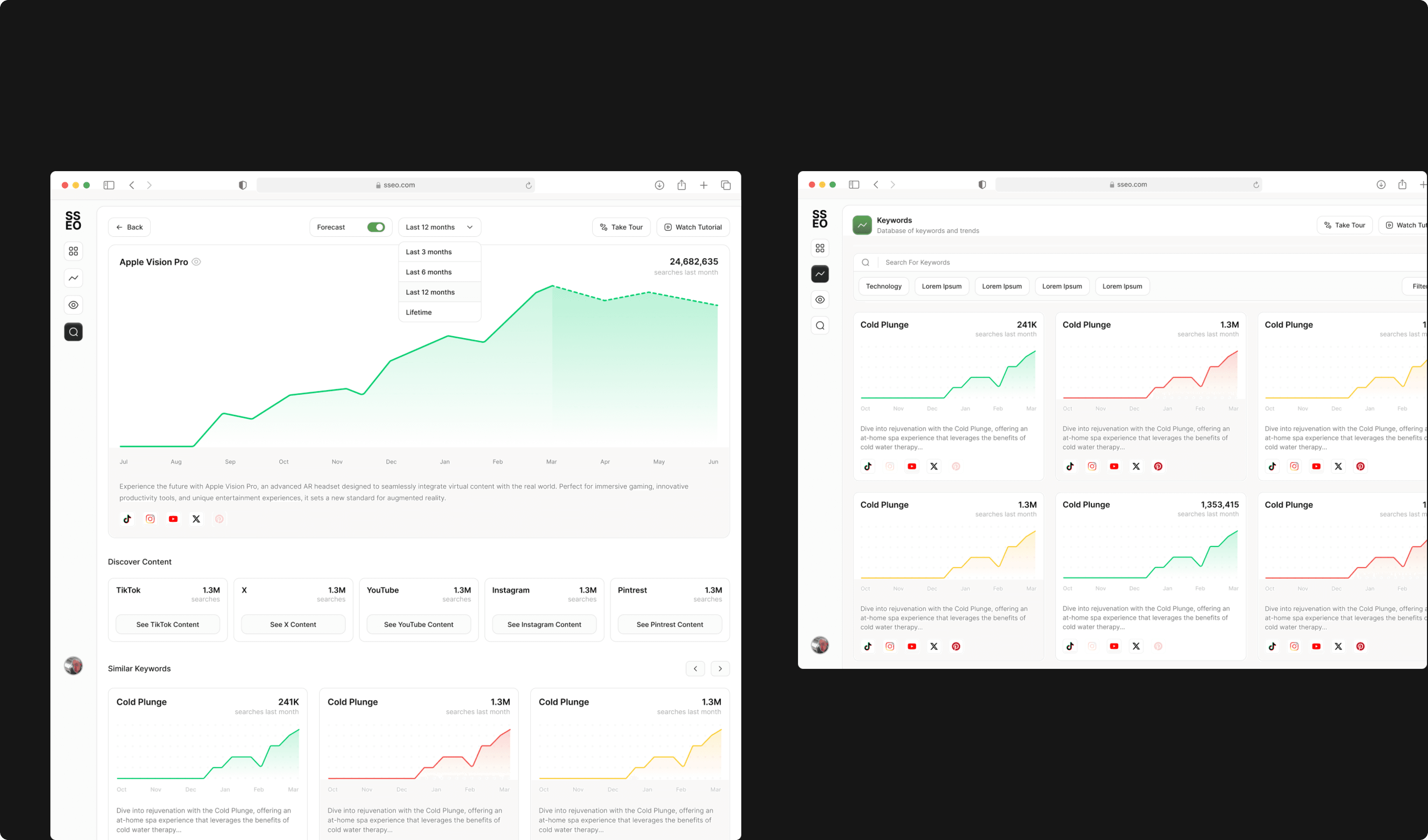Click the dashboard grid icon in left sidebar
This screenshot has height=840, width=1428.
[x=73, y=251]
